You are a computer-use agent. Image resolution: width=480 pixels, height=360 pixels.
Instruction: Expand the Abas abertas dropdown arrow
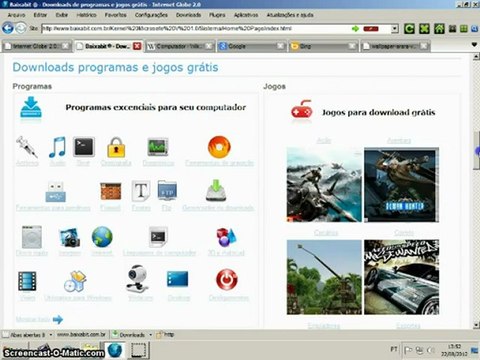(x=51, y=334)
